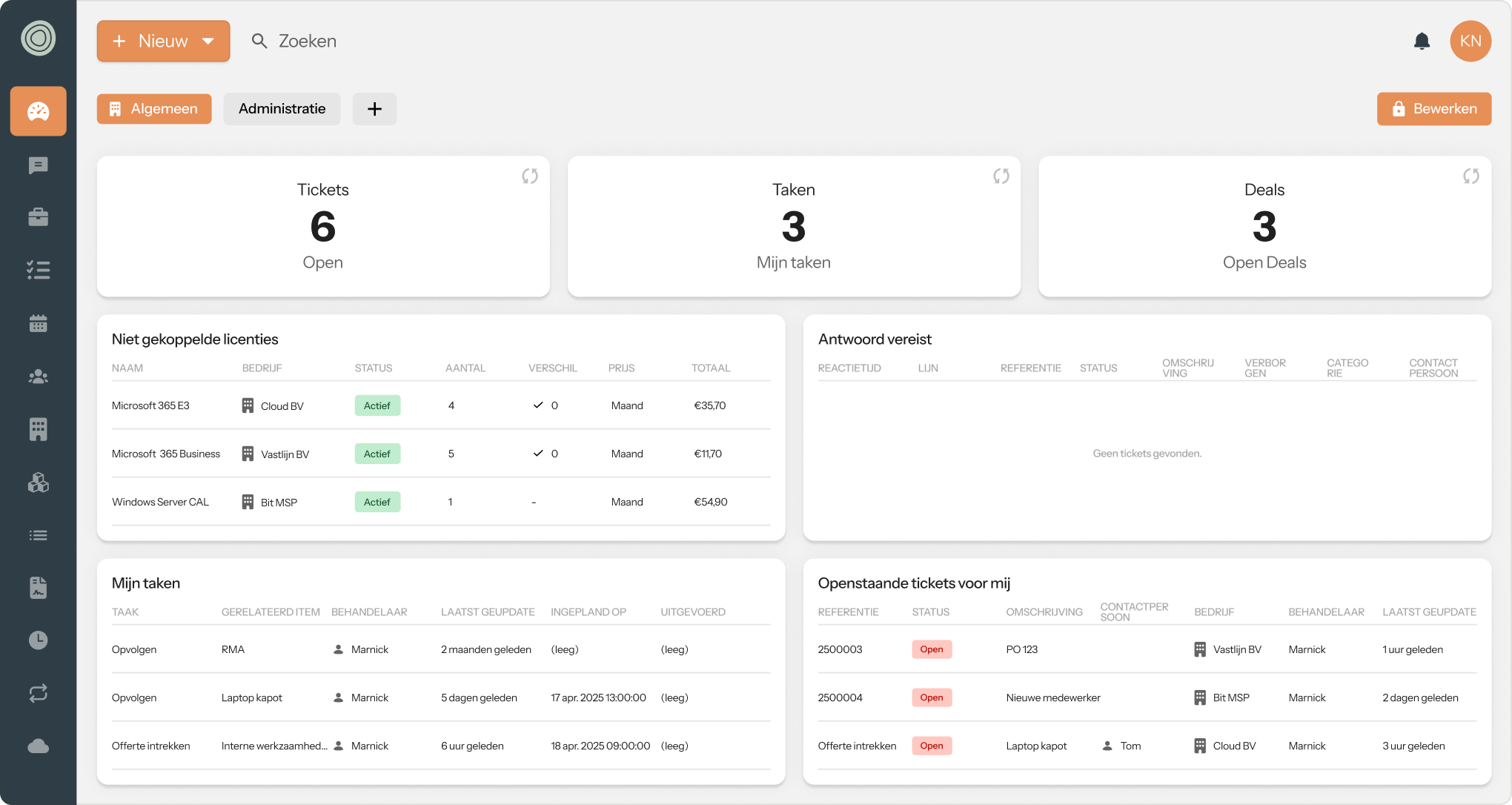Refresh the Tickets widget
The height and width of the screenshot is (805, 1512).
pos(529,176)
